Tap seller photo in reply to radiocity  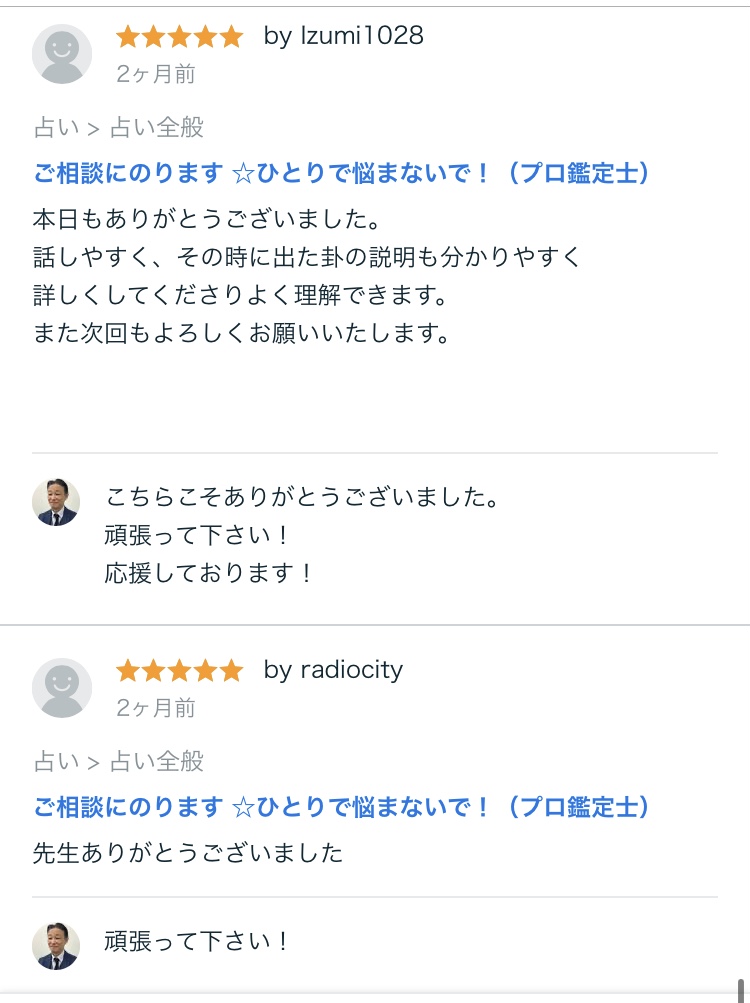point(56,946)
